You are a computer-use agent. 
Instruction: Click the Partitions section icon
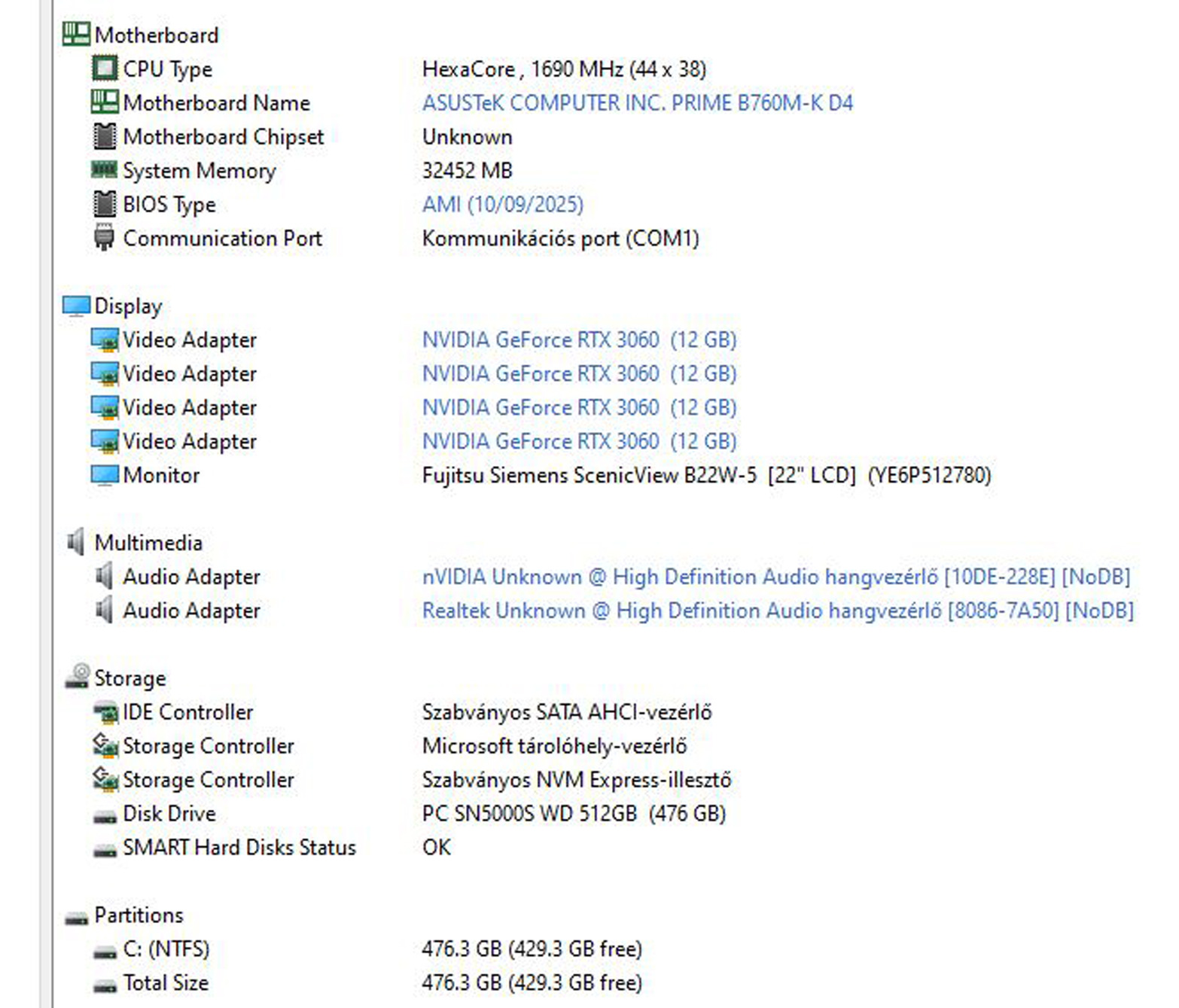(76, 918)
